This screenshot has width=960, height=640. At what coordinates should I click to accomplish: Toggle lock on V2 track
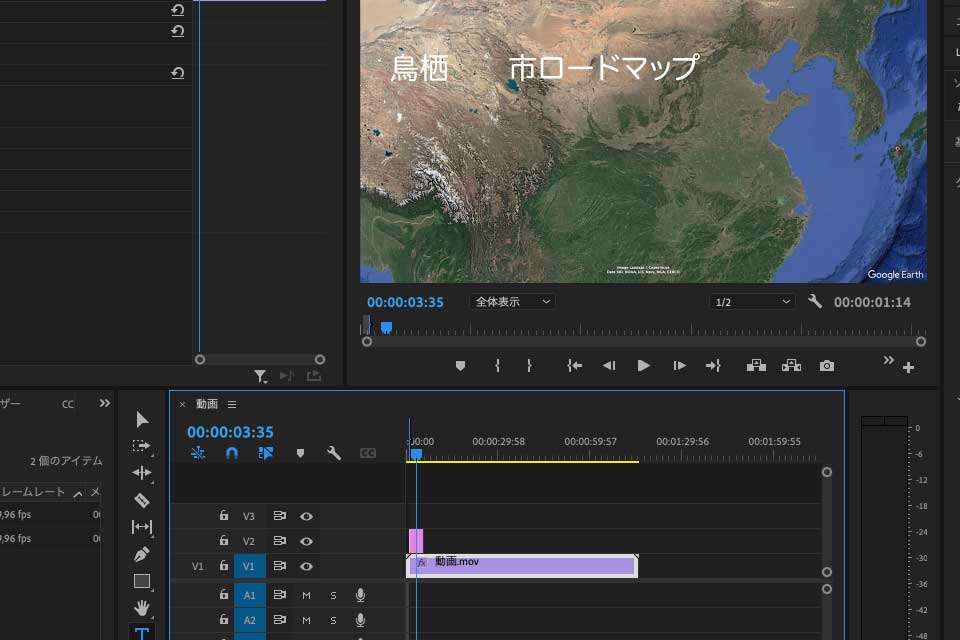coord(224,541)
